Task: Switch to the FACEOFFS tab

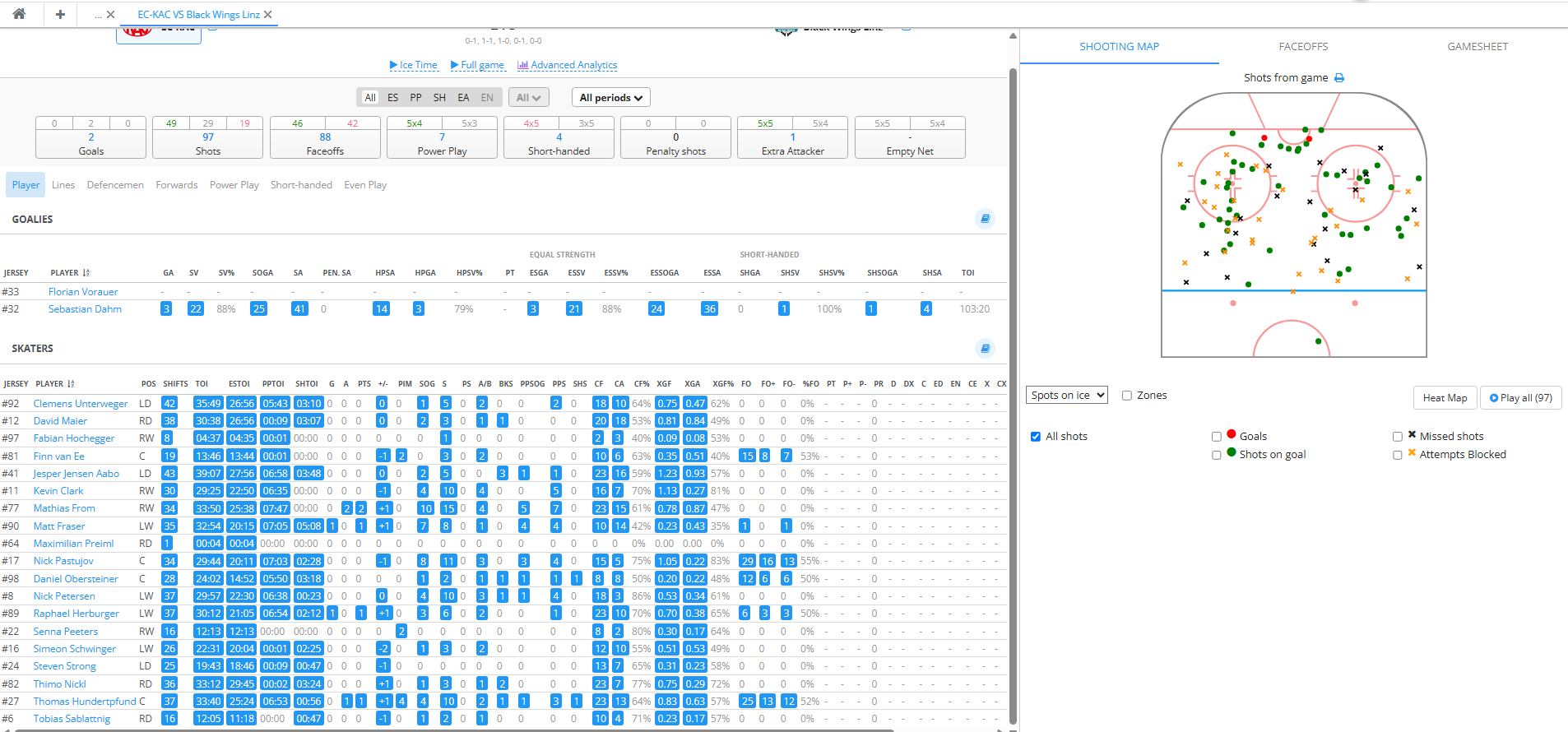Action: [1303, 47]
